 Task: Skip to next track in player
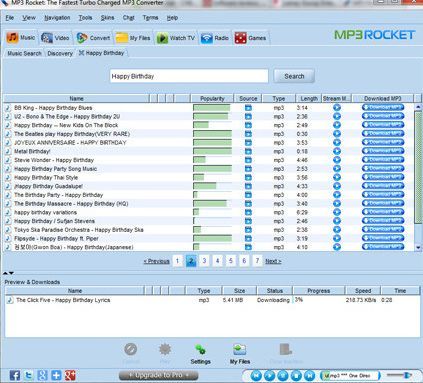coord(309,376)
